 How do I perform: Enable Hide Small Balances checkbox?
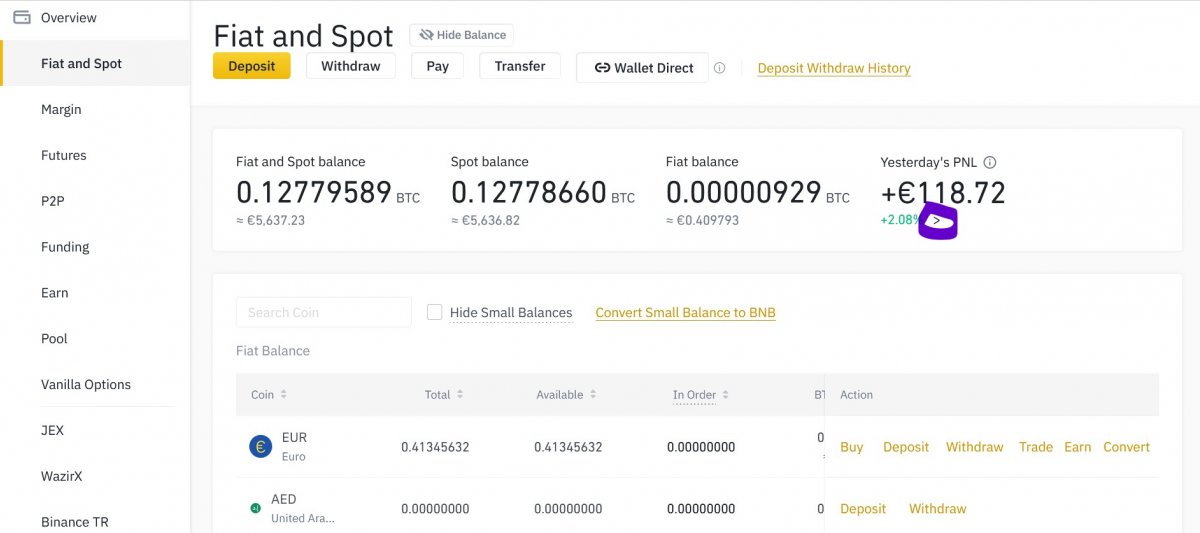434,312
